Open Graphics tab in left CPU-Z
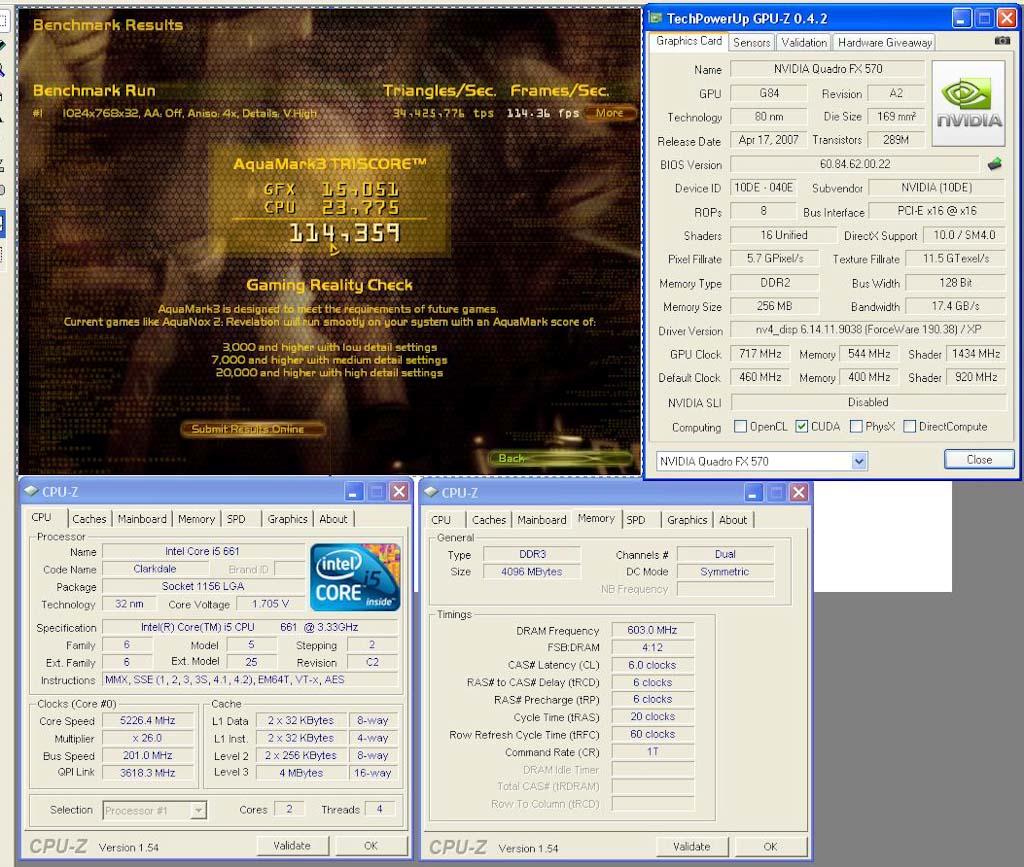 [x=287, y=519]
